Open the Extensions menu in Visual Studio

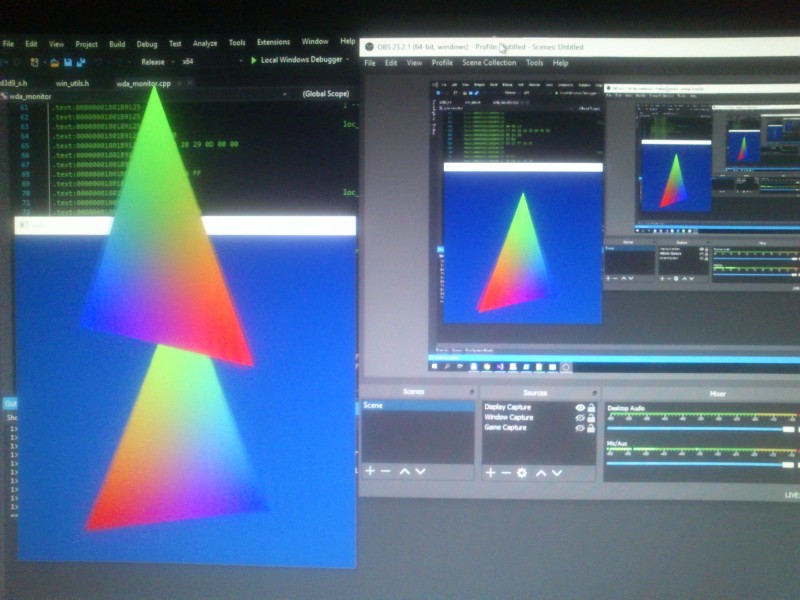273,42
